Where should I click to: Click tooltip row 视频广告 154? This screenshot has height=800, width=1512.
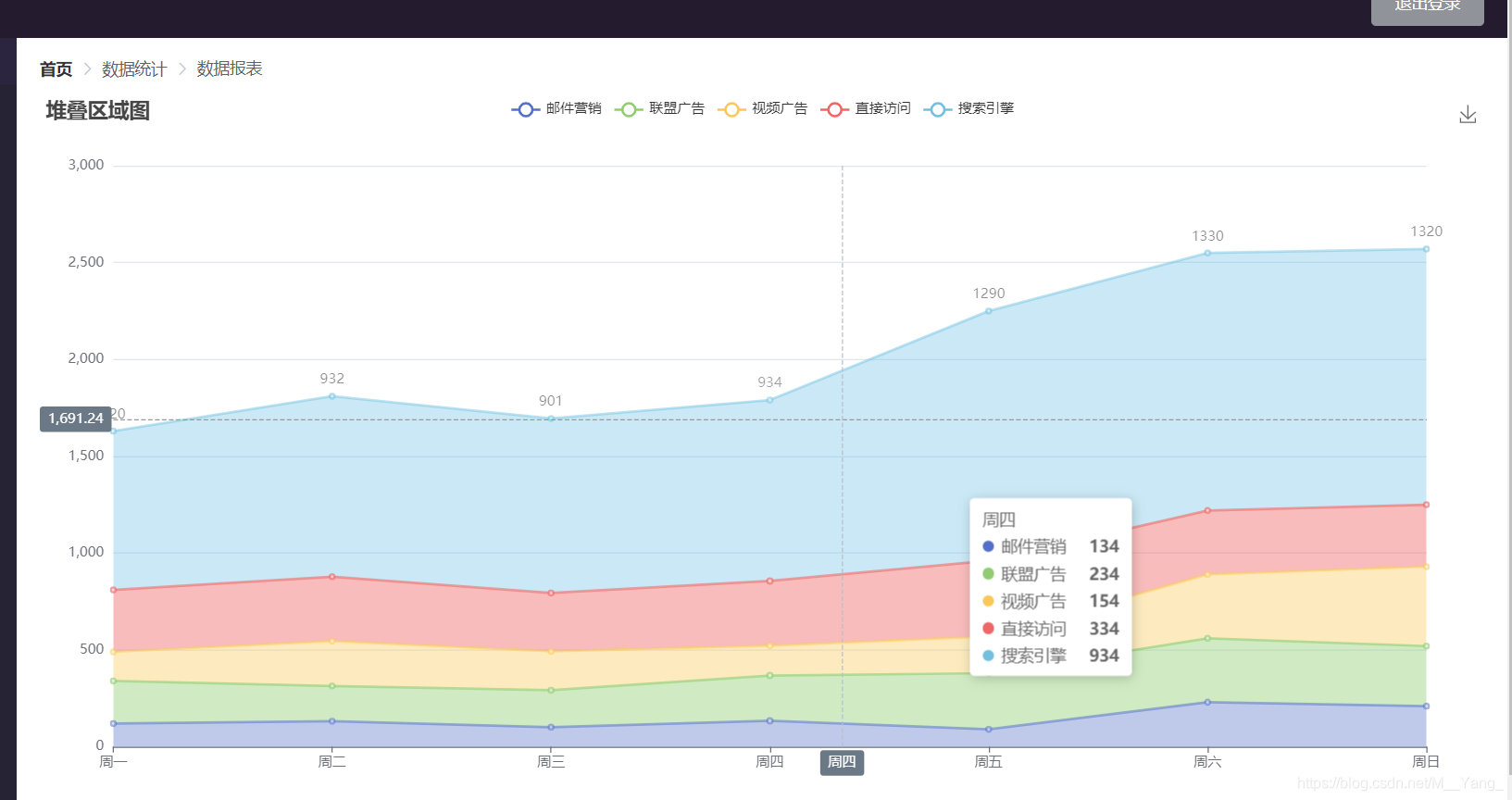[x=1051, y=602]
